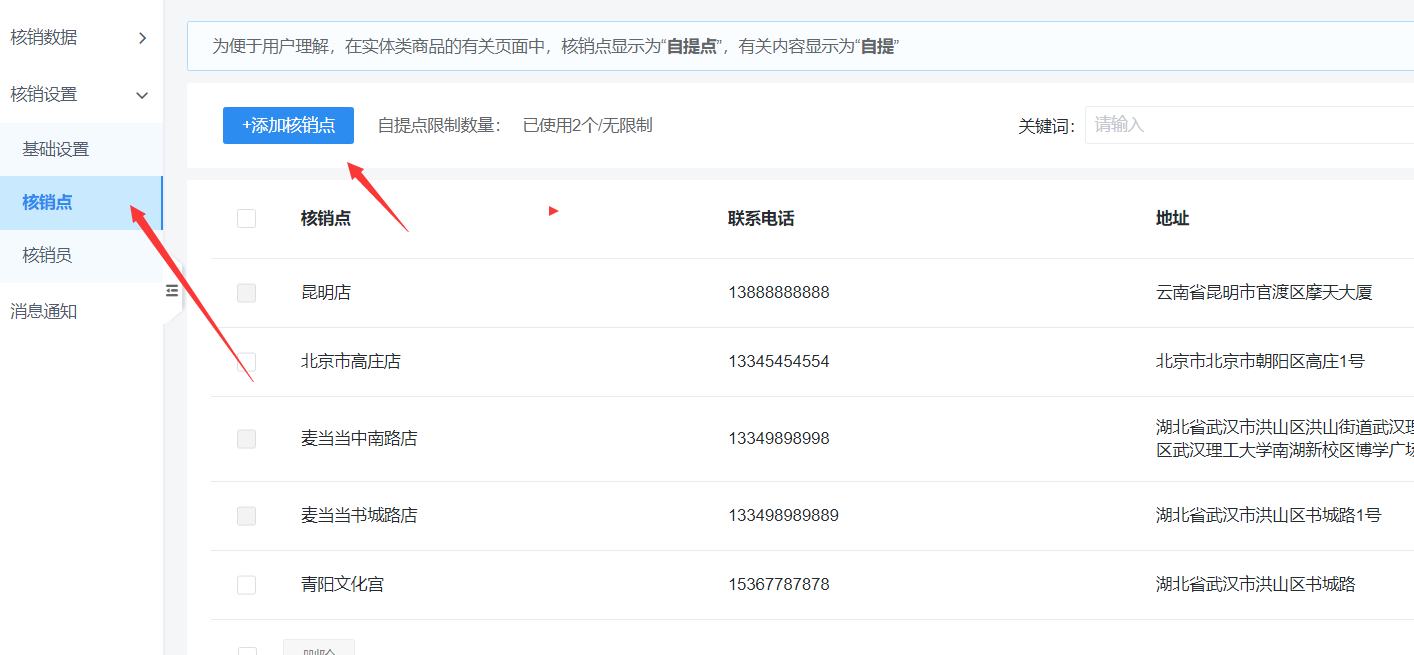The image size is (1414, 655).
Task: Click the 联系电话 column header
Action: (x=761, y=218)
